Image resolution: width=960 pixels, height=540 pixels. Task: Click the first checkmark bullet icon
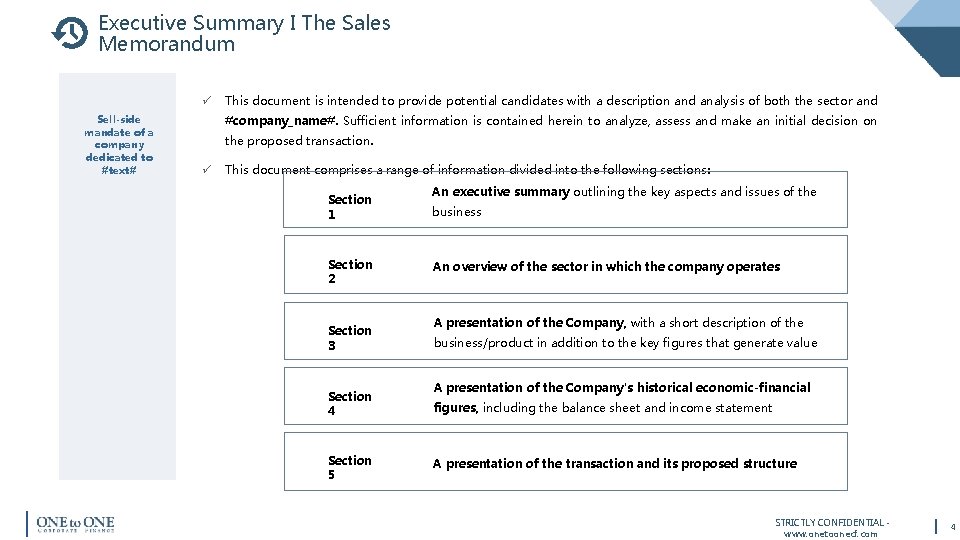pos(204,100)
